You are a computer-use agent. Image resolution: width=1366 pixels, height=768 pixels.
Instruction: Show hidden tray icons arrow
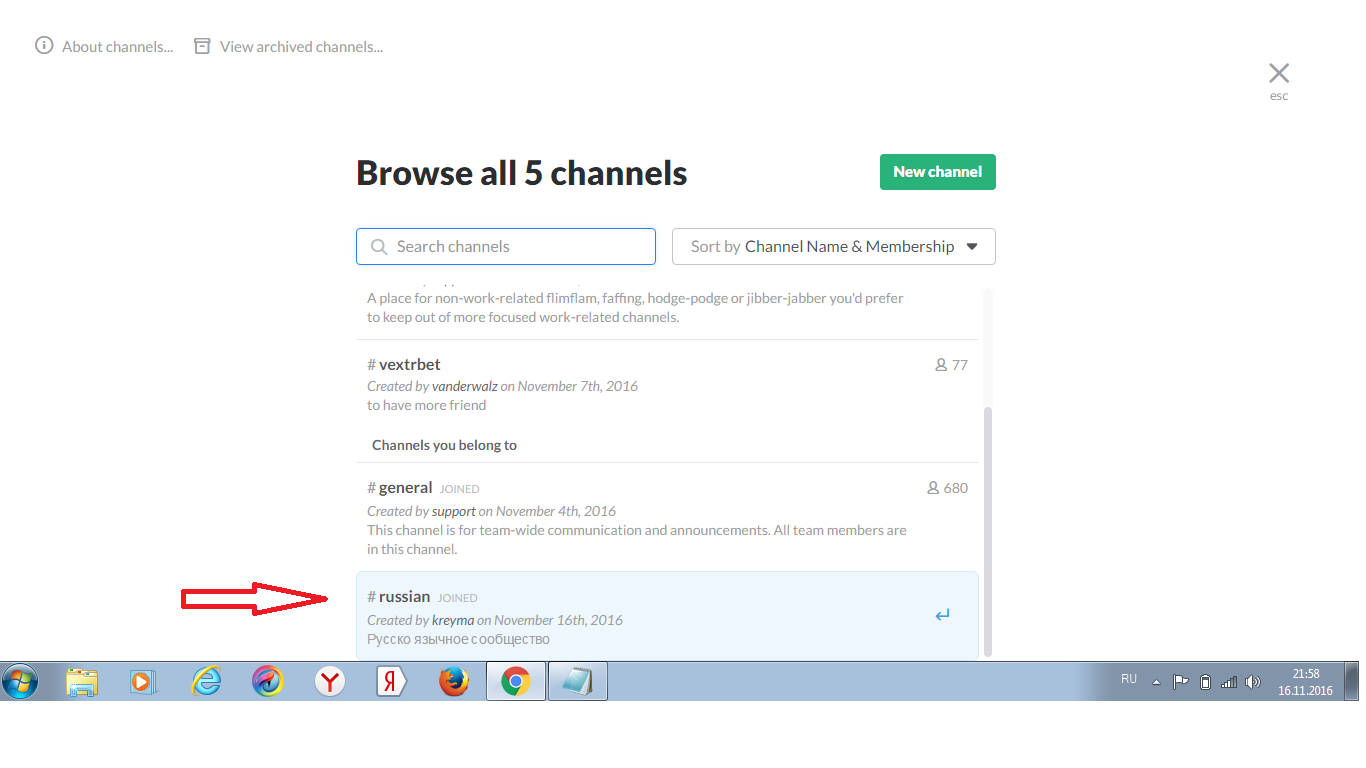[1157, 682]
